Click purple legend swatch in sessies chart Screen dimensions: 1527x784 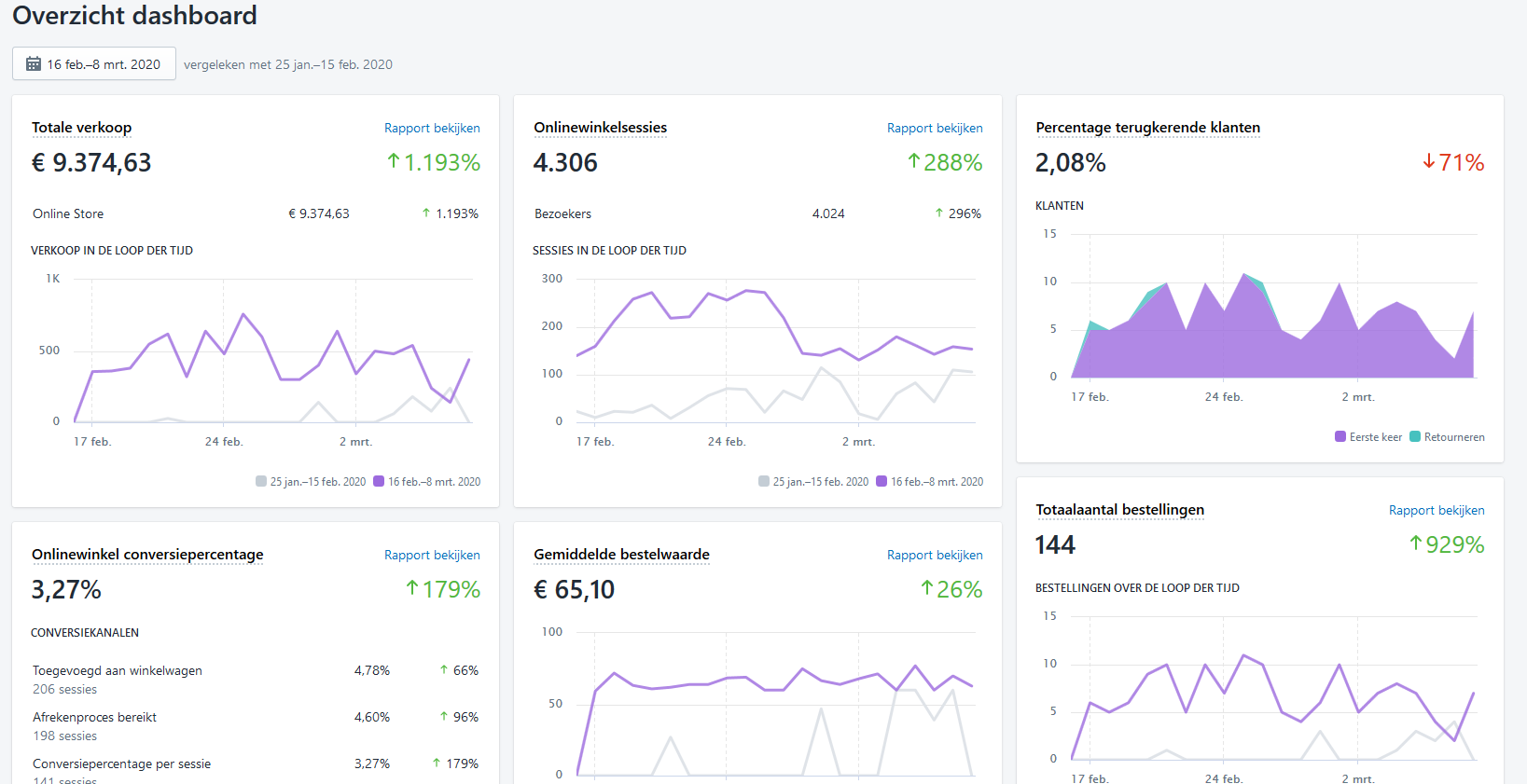coord(881,482)
